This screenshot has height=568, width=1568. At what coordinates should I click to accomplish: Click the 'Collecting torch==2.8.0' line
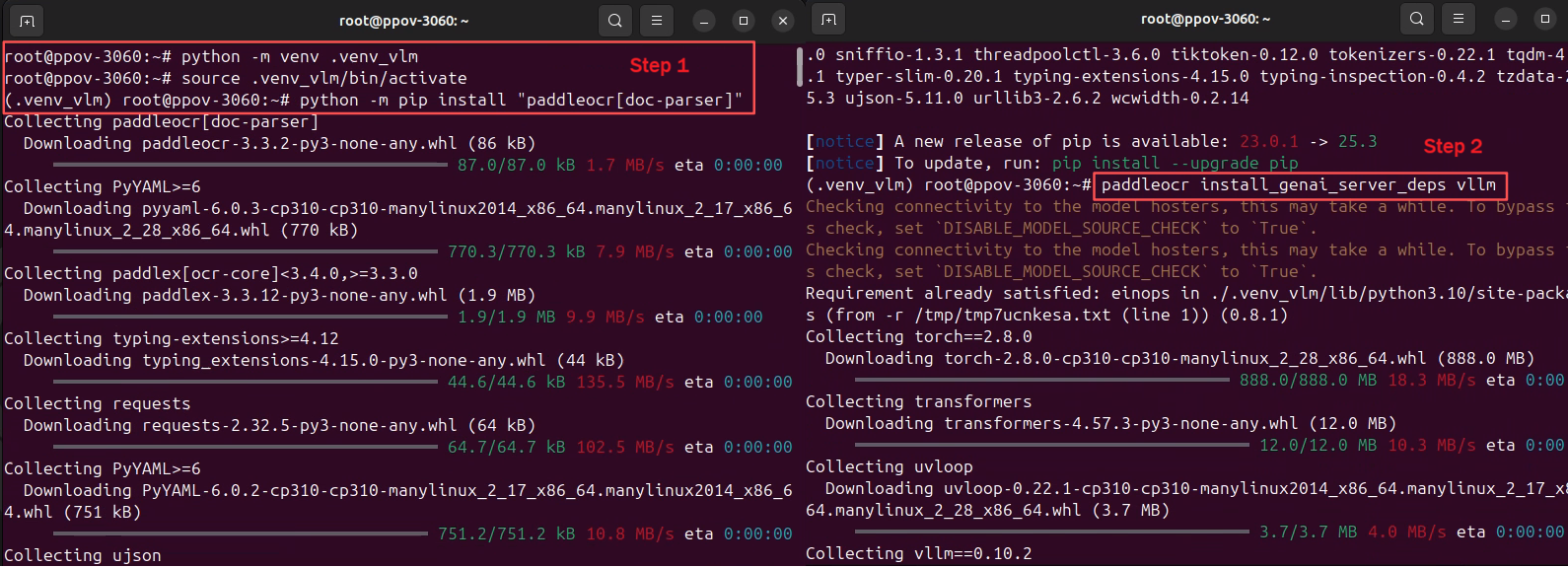point(919,336)
